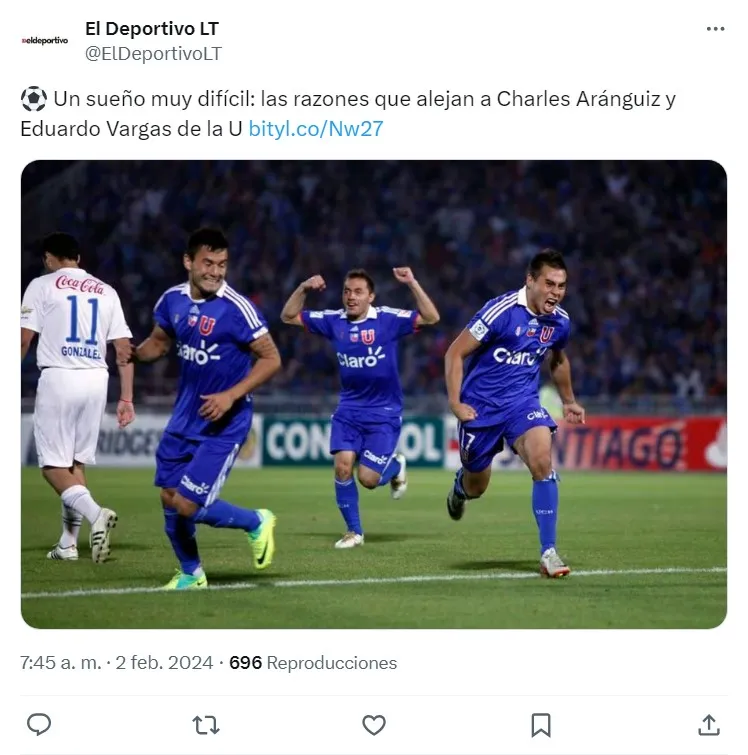Click the red SANTIAGO banner in photo
The image size is (748, 755).
[x=636, y=443]
